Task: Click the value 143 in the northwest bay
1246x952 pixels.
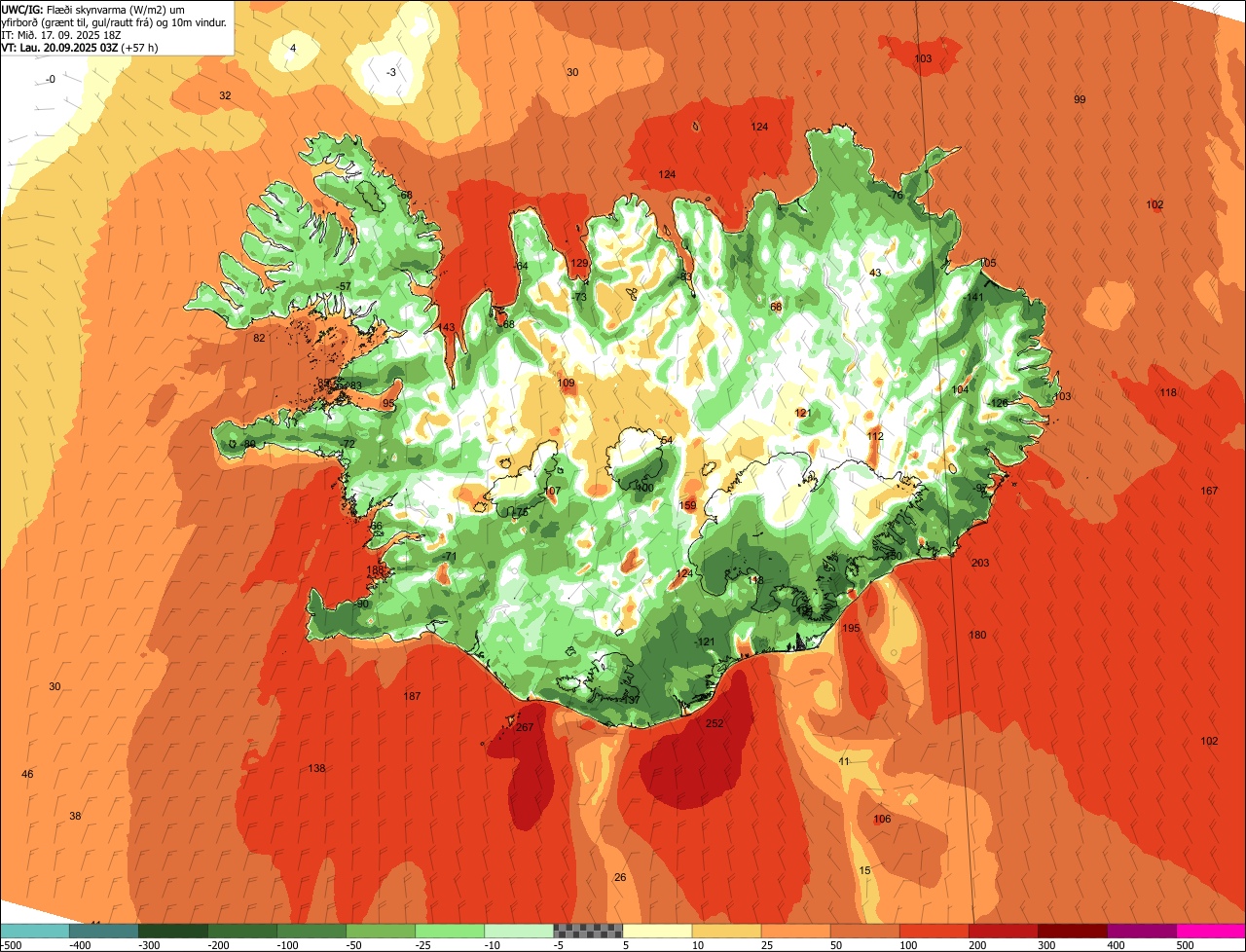Action: tap(446, 328)
